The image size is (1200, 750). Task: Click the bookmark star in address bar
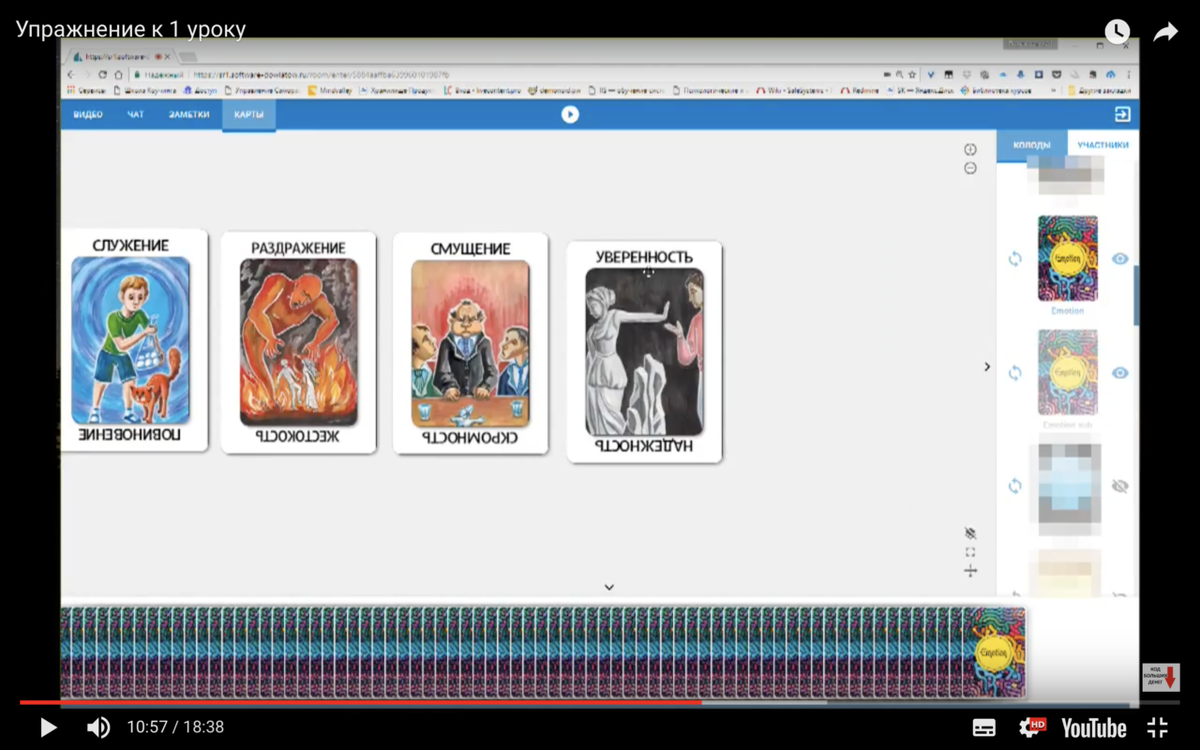911,74
